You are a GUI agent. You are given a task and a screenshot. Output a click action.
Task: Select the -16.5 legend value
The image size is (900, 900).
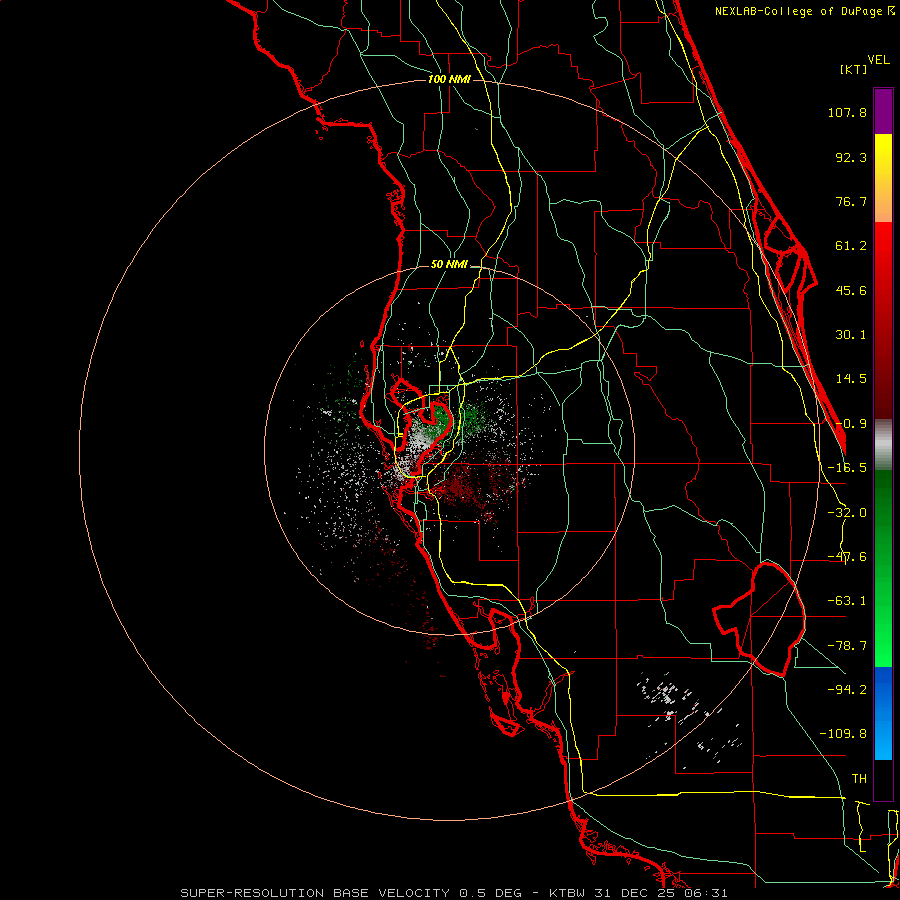coord(847,468)
